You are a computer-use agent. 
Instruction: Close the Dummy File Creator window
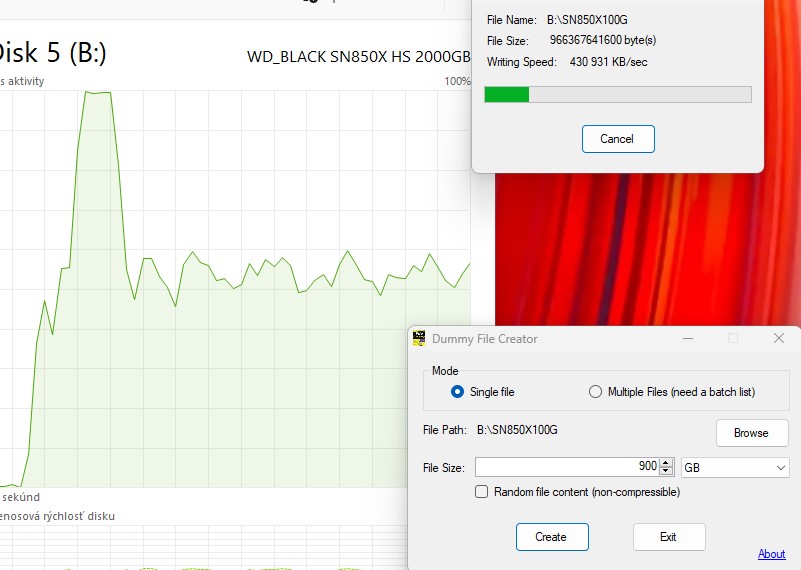pos(779,339)
